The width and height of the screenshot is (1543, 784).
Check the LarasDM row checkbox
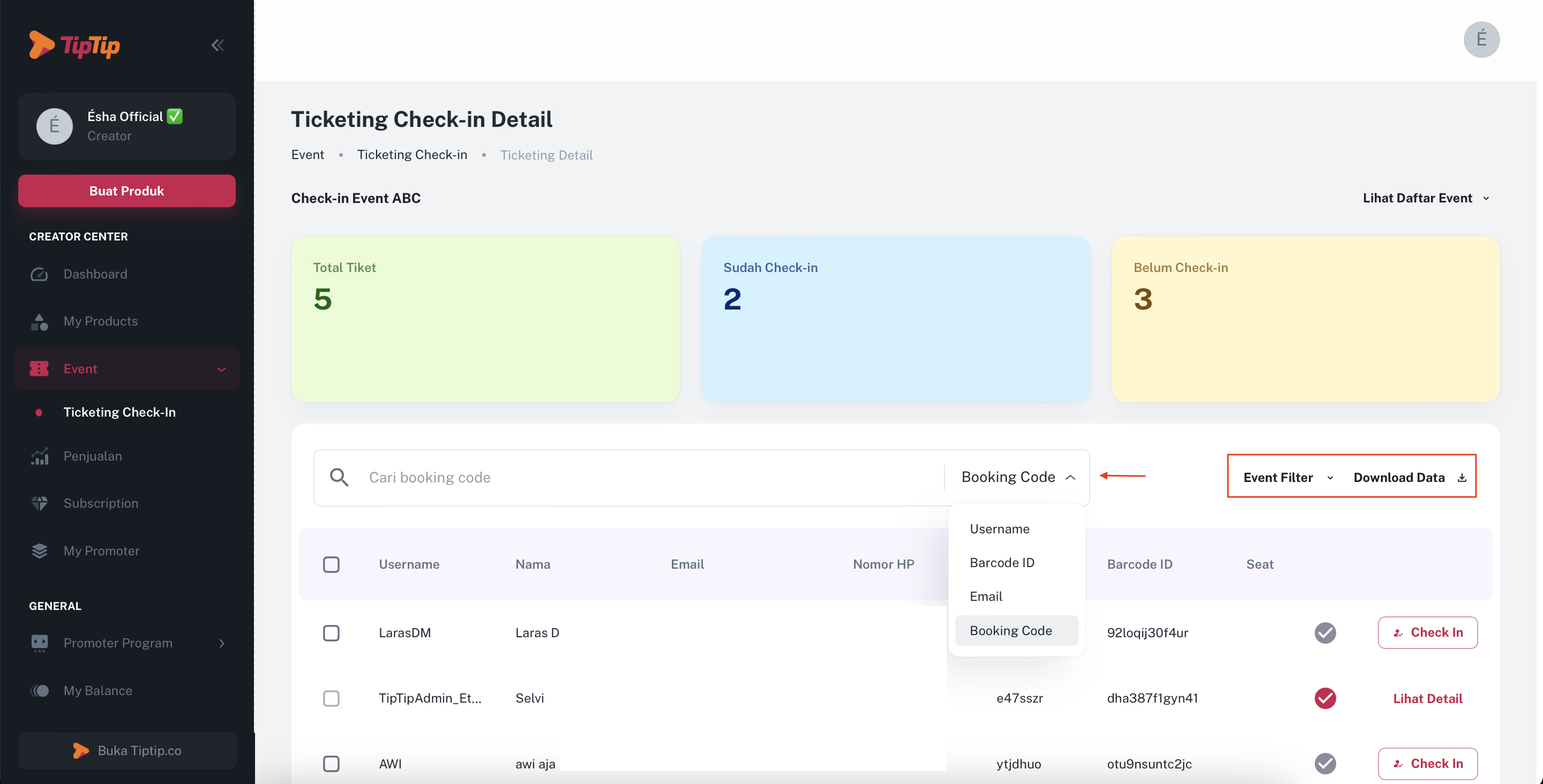331,632
